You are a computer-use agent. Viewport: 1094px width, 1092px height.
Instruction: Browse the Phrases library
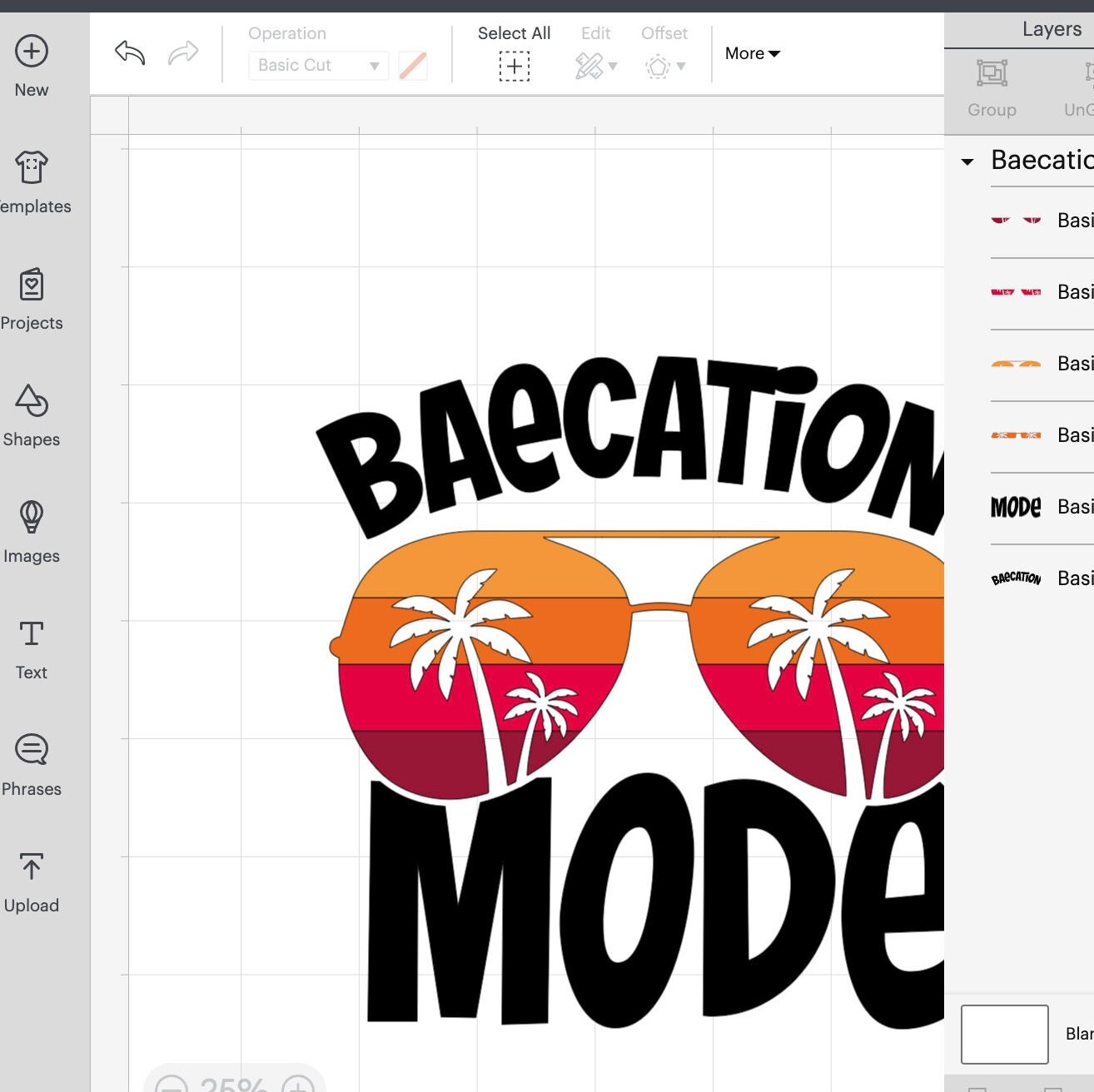31,764
